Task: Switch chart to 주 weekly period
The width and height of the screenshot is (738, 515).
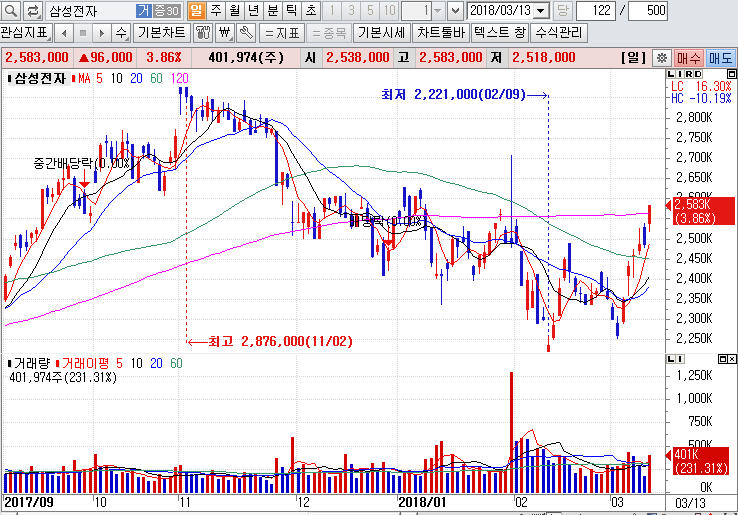Action: (215, 11)
